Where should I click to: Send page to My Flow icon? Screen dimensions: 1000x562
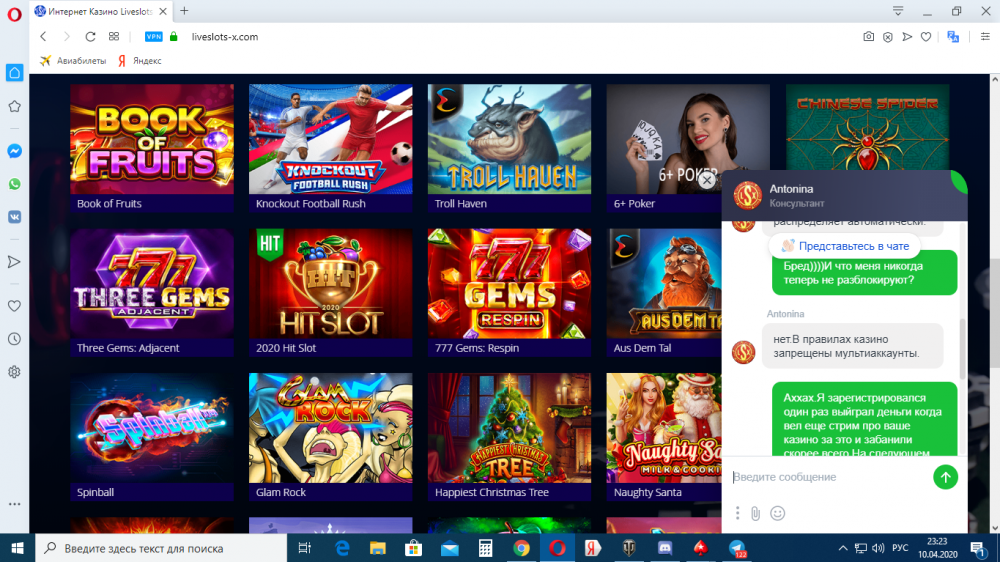point(907,37)
